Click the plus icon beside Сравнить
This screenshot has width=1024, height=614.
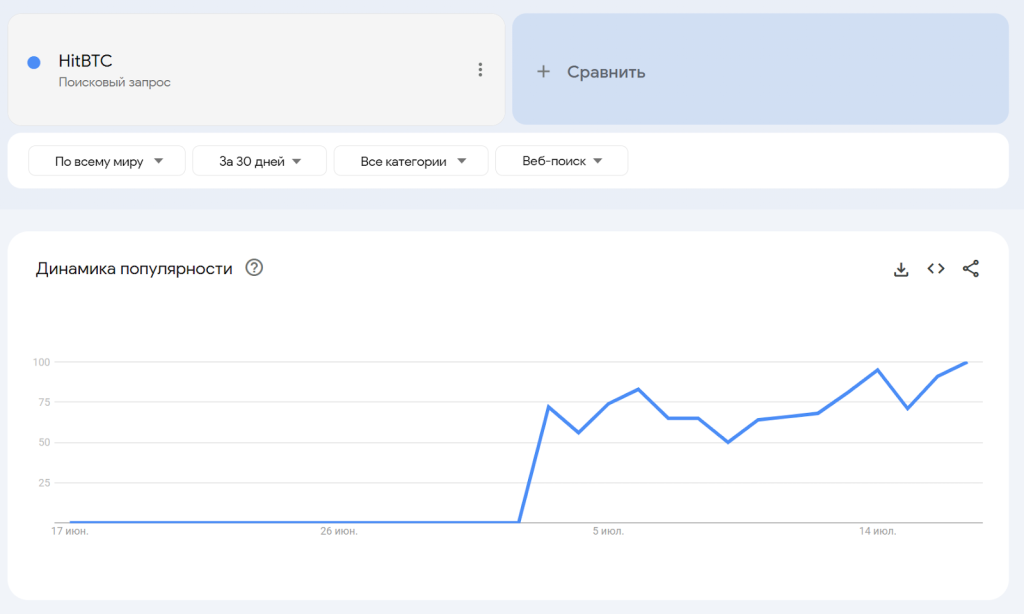[x=543, y=72]
